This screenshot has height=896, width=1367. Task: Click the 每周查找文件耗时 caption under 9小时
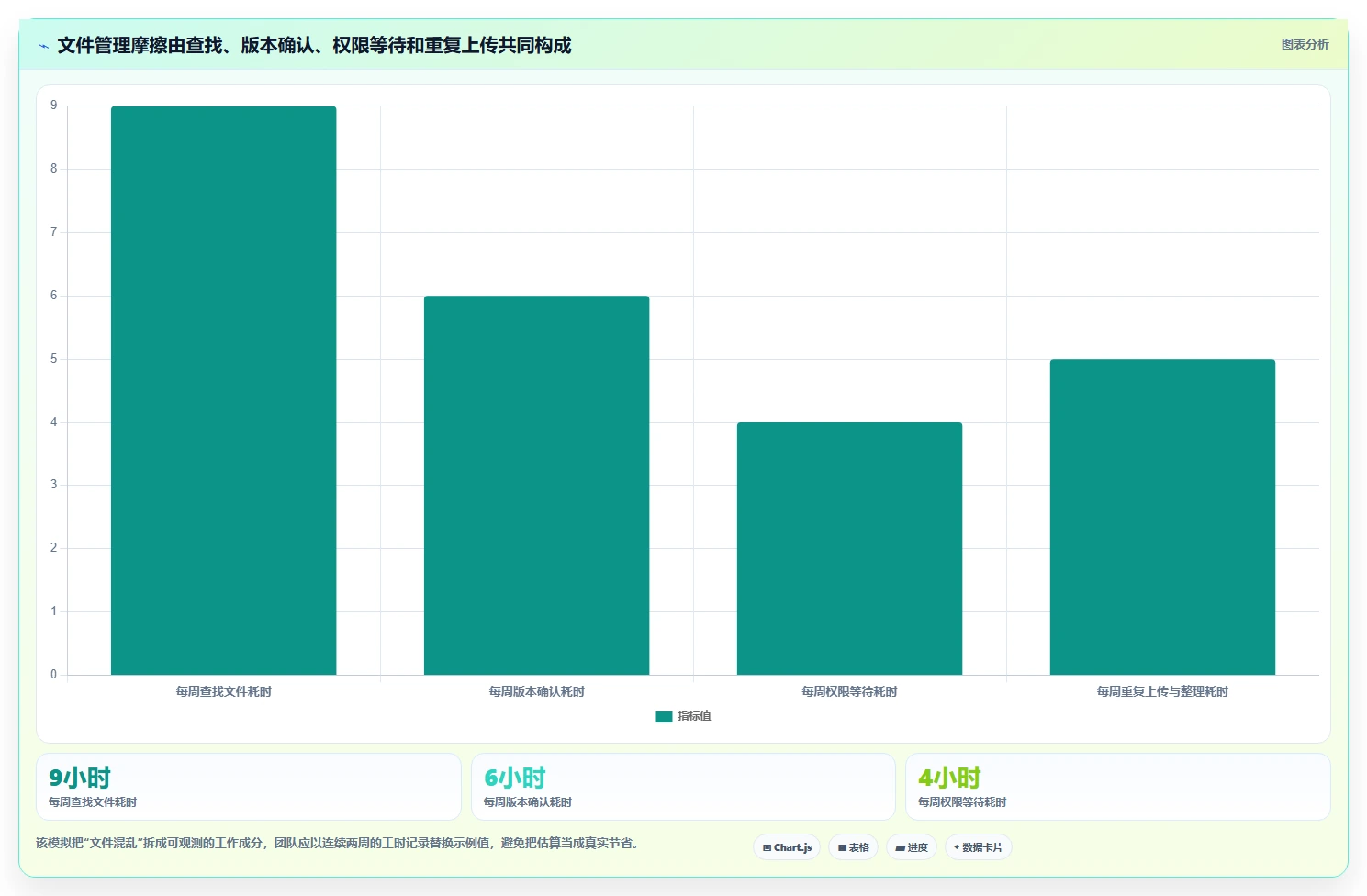tap(93, 802)
